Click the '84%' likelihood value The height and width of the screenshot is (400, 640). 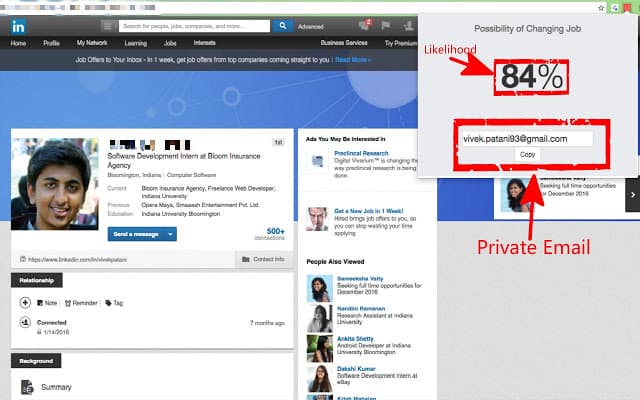point(531,77)
